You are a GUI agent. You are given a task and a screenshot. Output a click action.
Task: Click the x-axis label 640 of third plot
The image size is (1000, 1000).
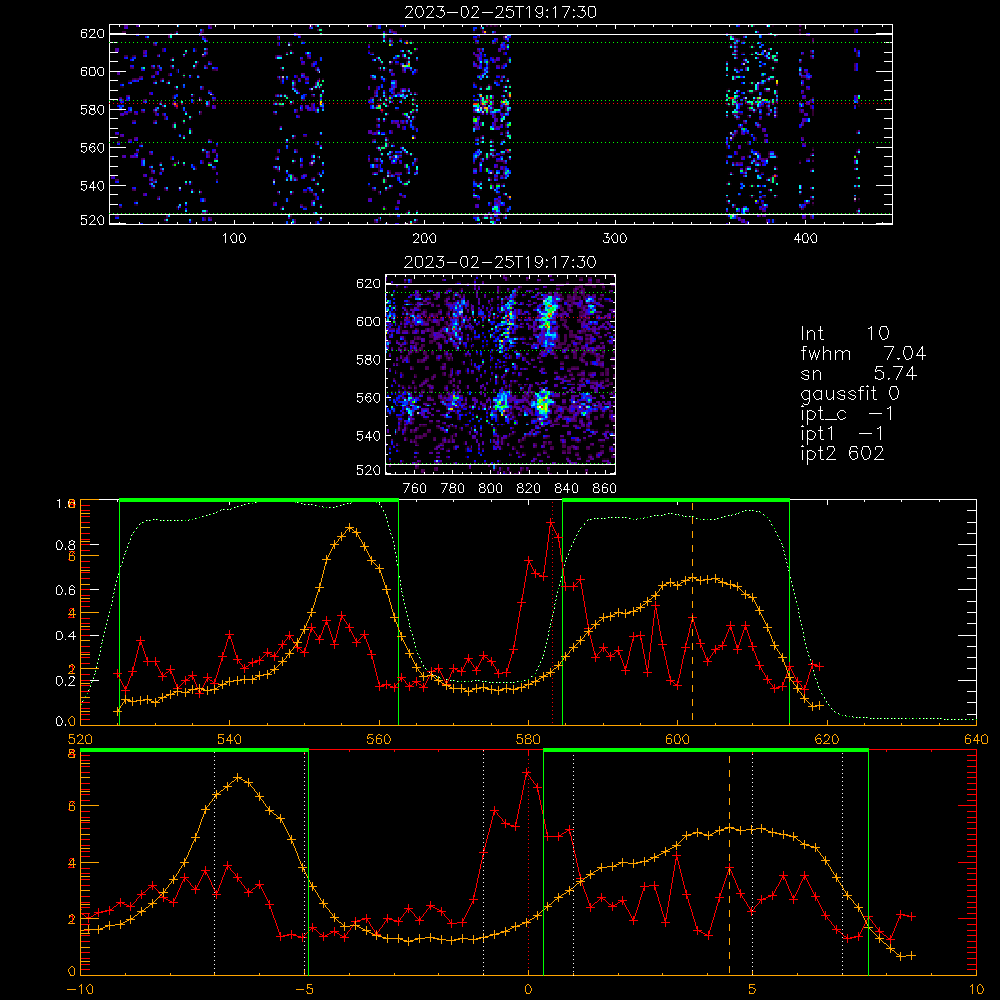click(x=976, y=739)
